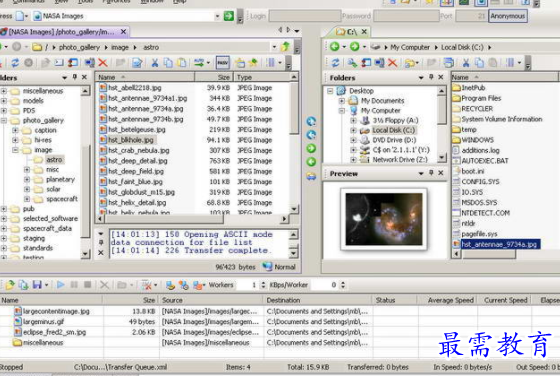Click the KBps/Worker stepper arrows
Screen dimensions: 560x376
(x=343, y=285)
